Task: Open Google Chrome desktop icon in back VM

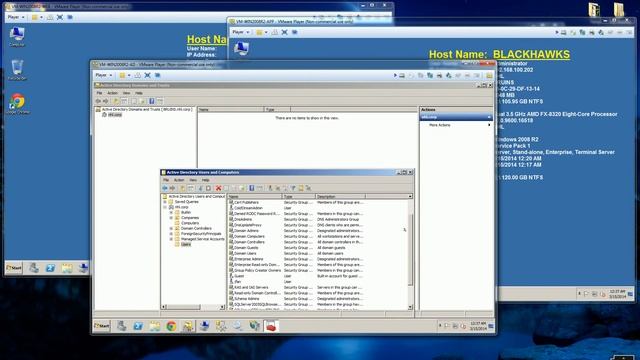Action: (17, 104)
